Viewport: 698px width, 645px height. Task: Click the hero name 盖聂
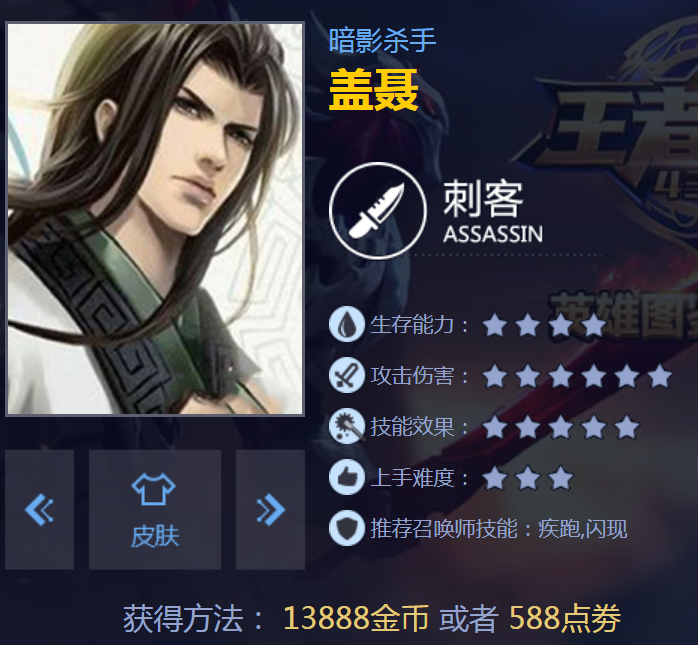373,90
